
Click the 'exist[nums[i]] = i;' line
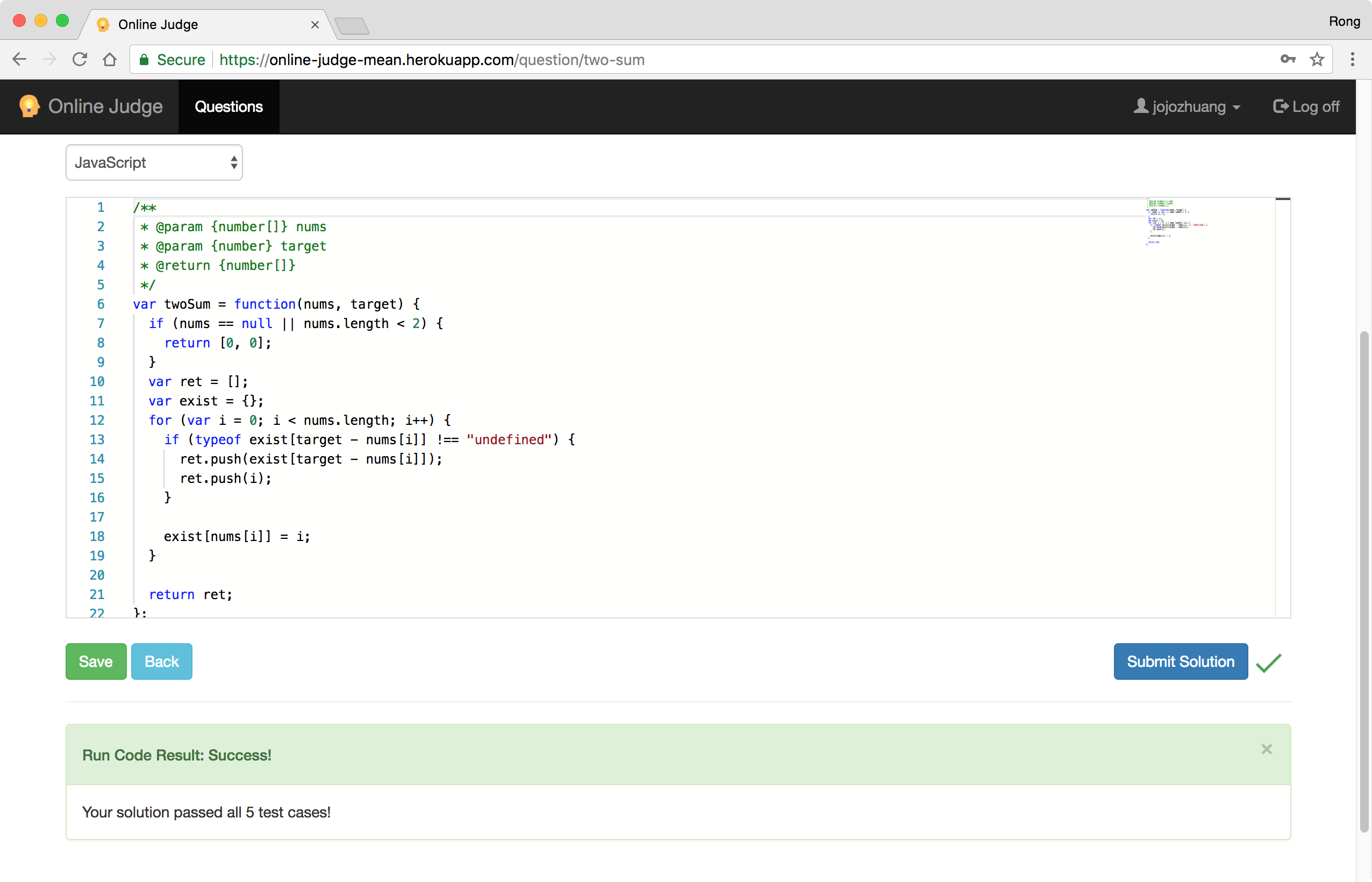(237, 536)
